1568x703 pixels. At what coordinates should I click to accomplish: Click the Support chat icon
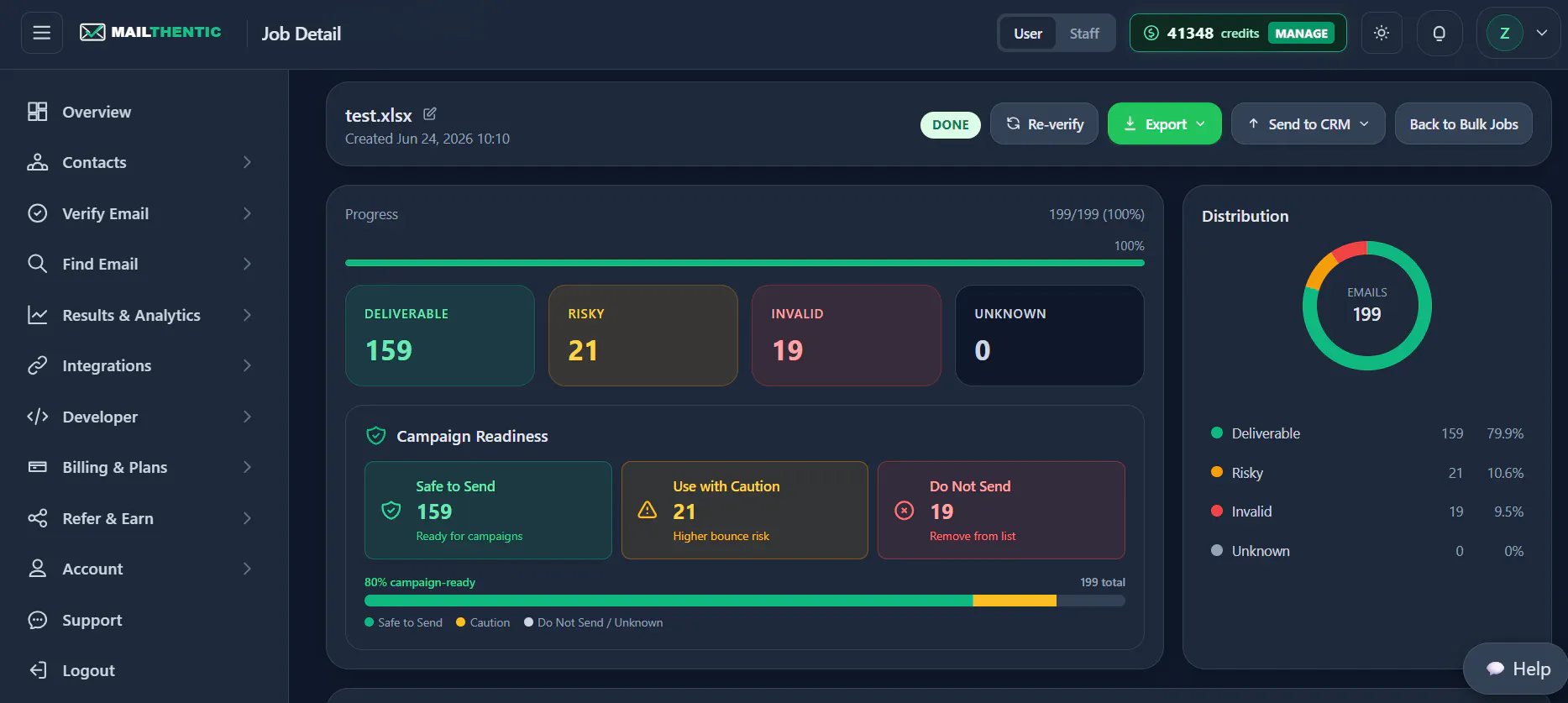coord(38,620)
